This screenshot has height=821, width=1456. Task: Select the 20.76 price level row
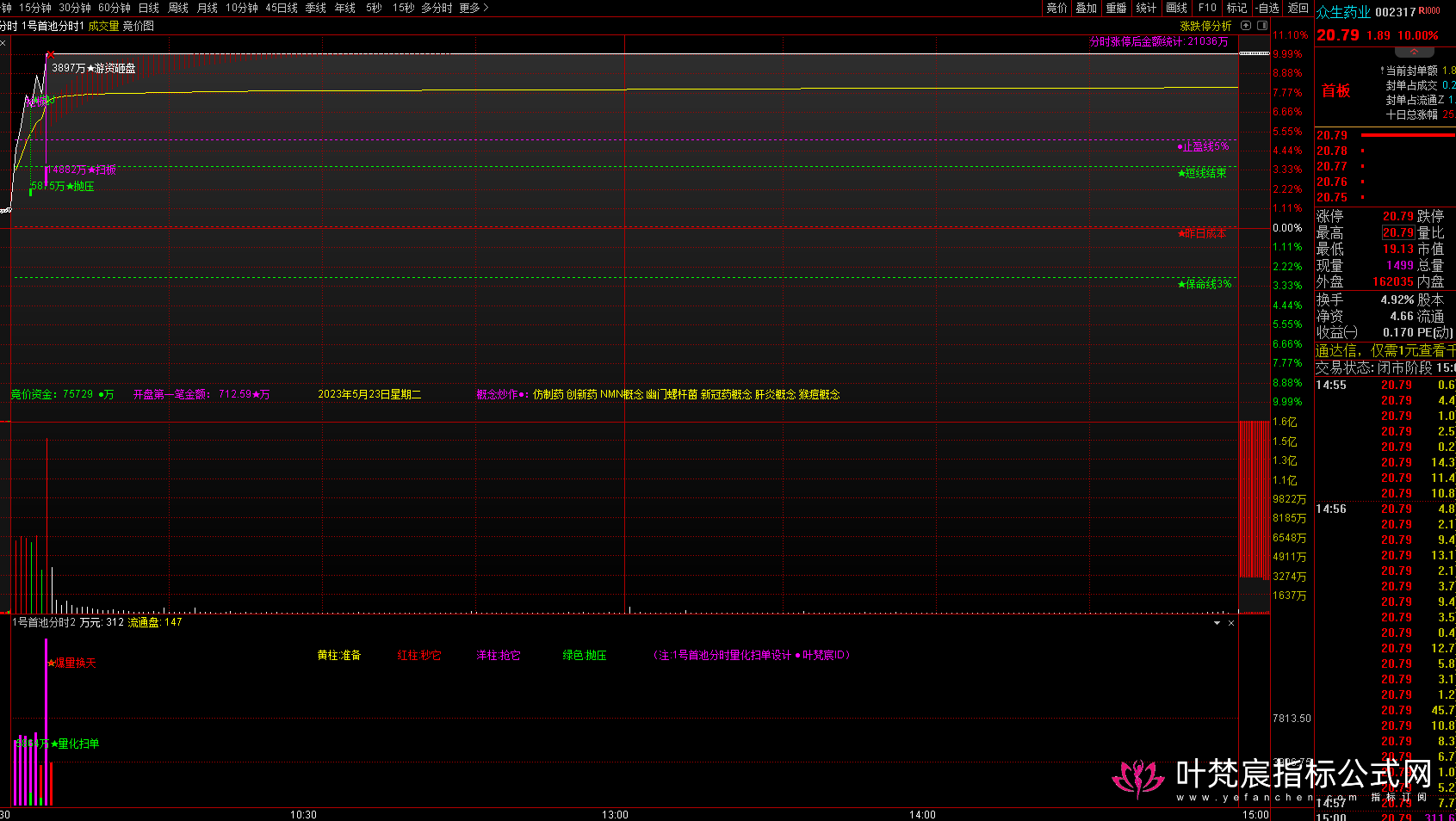[x=1385, y=182]
